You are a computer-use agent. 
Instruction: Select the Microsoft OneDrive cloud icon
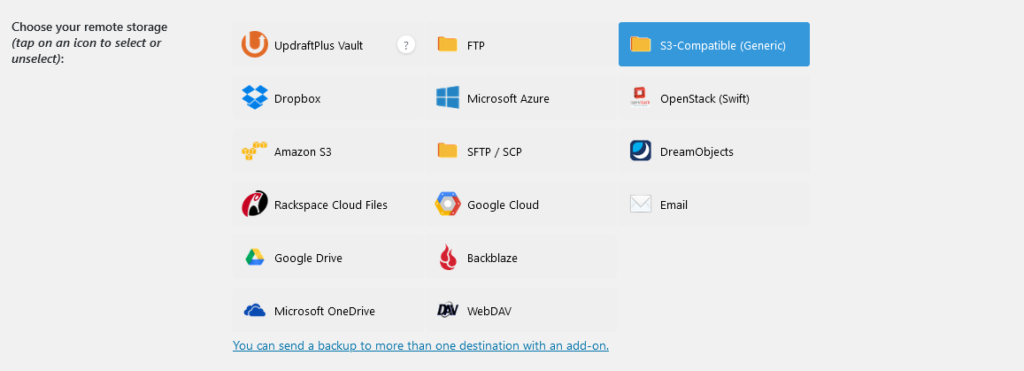click(255, 310)
